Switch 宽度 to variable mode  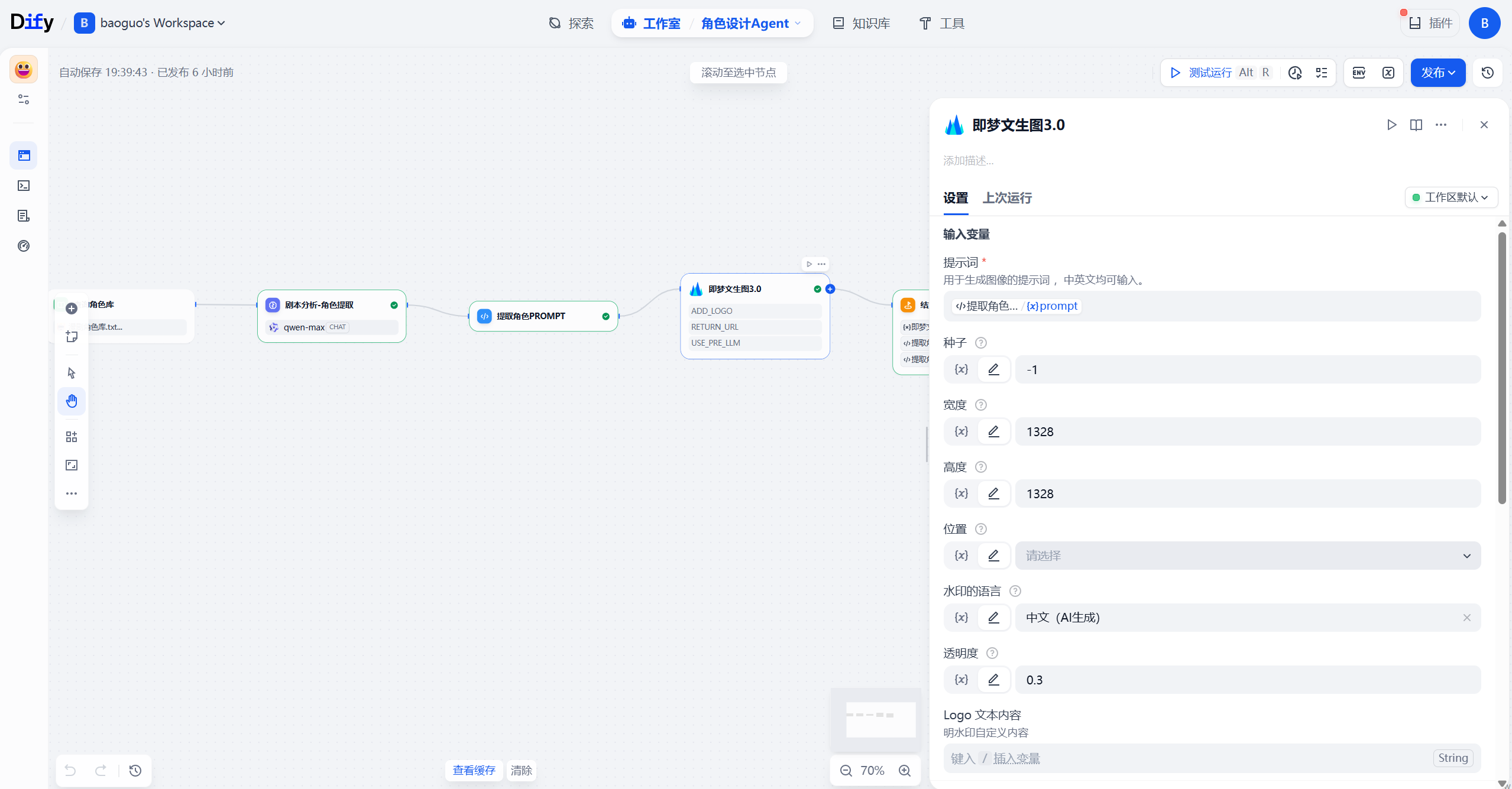pyautogui.click(x=961, y=431)
